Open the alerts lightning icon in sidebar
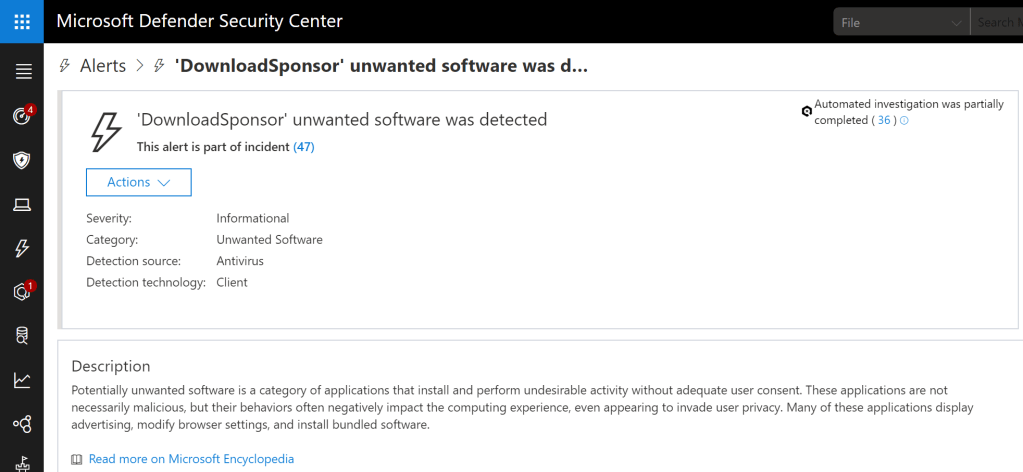The height and width of the screenshot is (472, 1023). click(x=22, y=248)
